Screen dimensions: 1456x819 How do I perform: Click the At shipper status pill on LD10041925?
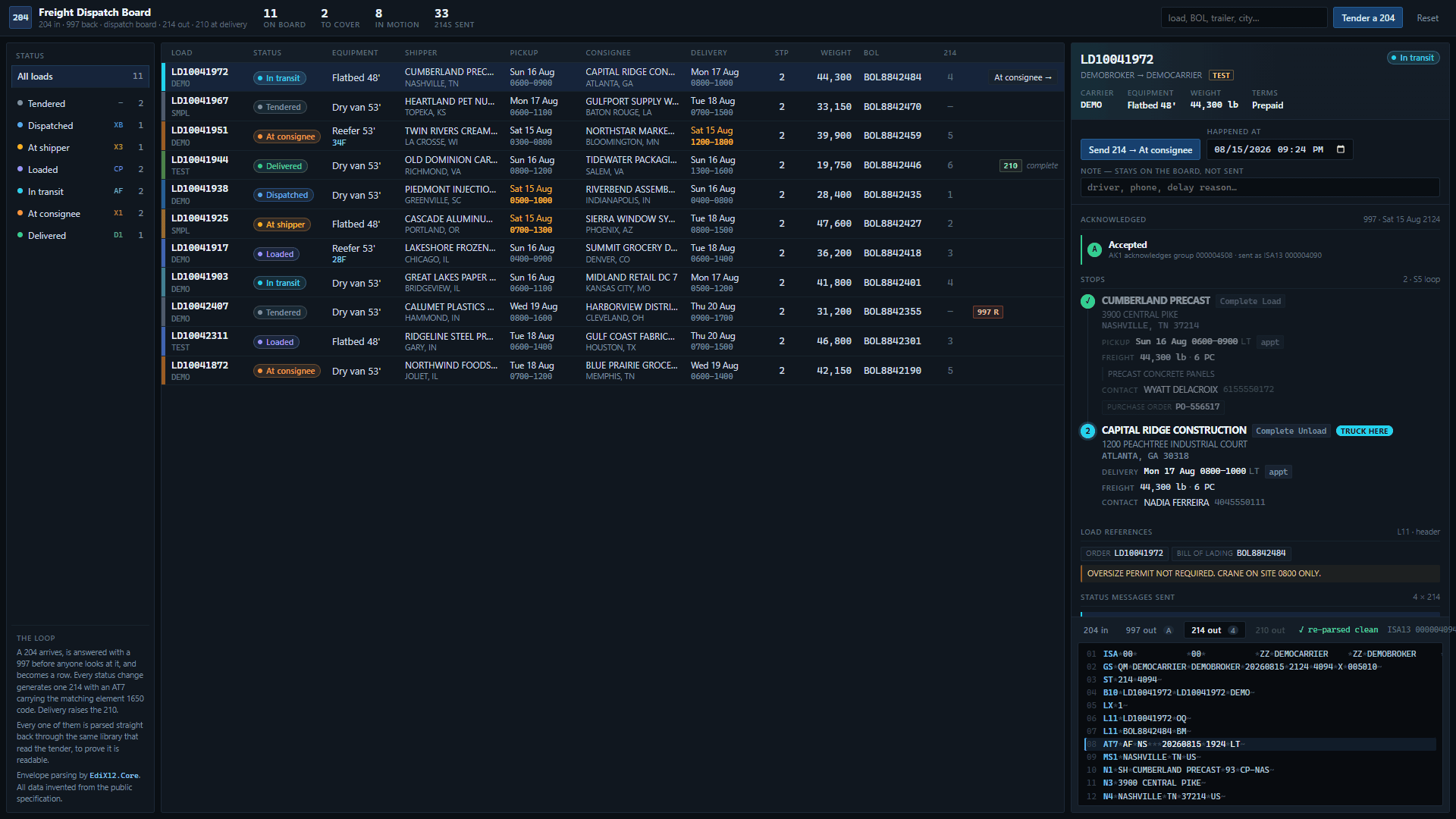[x=281, y=224]
